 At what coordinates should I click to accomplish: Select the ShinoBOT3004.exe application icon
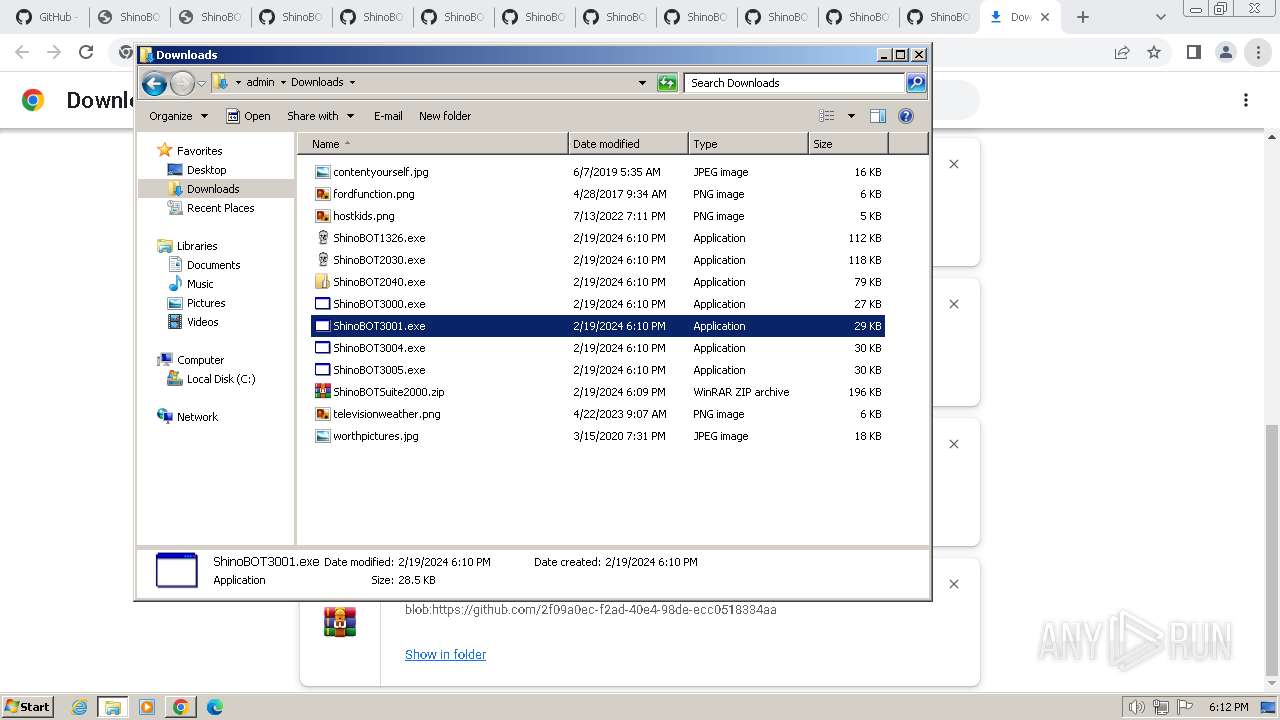pos(322,348)
